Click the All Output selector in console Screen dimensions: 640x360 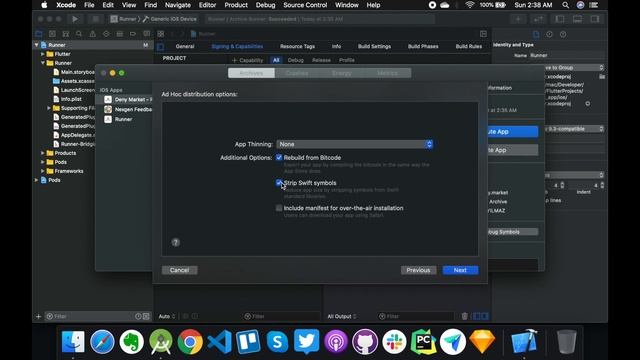342,316
